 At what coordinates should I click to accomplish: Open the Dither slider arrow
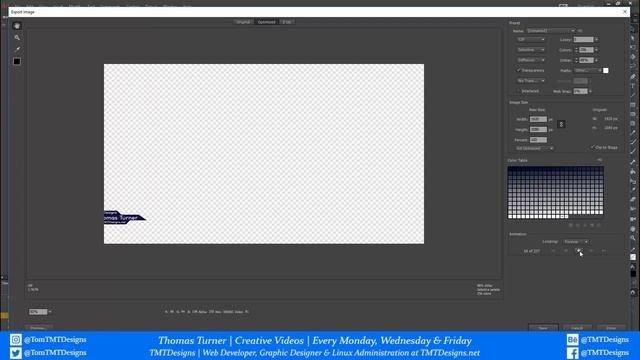point(596,60)
